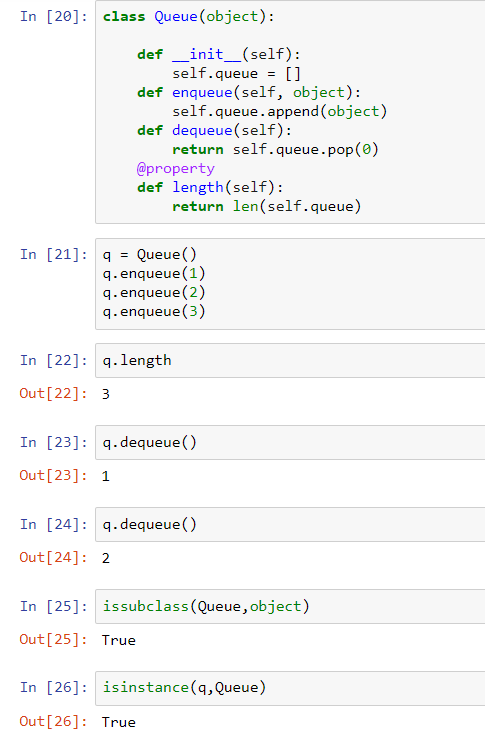Focus the In [24] q.dequeue() cell
Screen dimensions: 485x741
tap(290, 525)
